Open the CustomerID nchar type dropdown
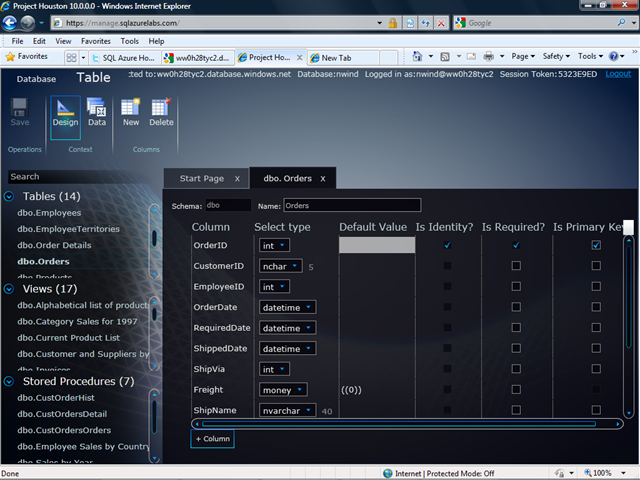 coord(280,266)
